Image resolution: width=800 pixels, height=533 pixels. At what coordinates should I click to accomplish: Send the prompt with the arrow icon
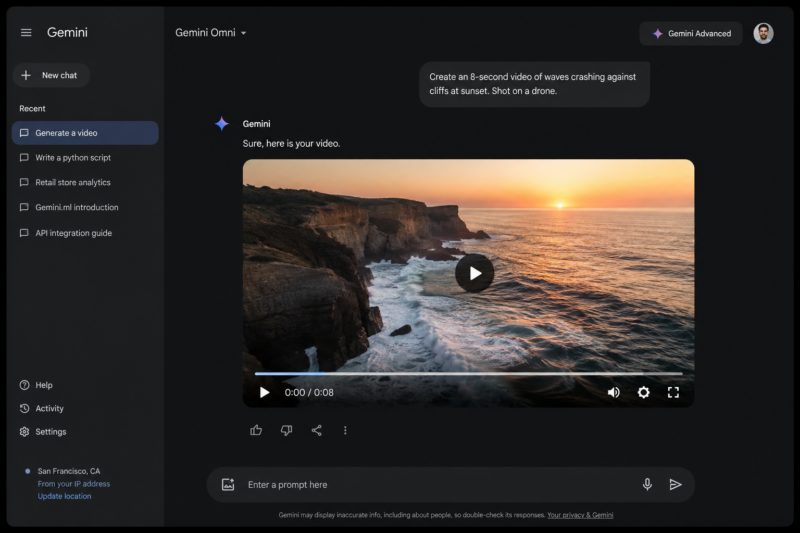[x=675, y=485]
